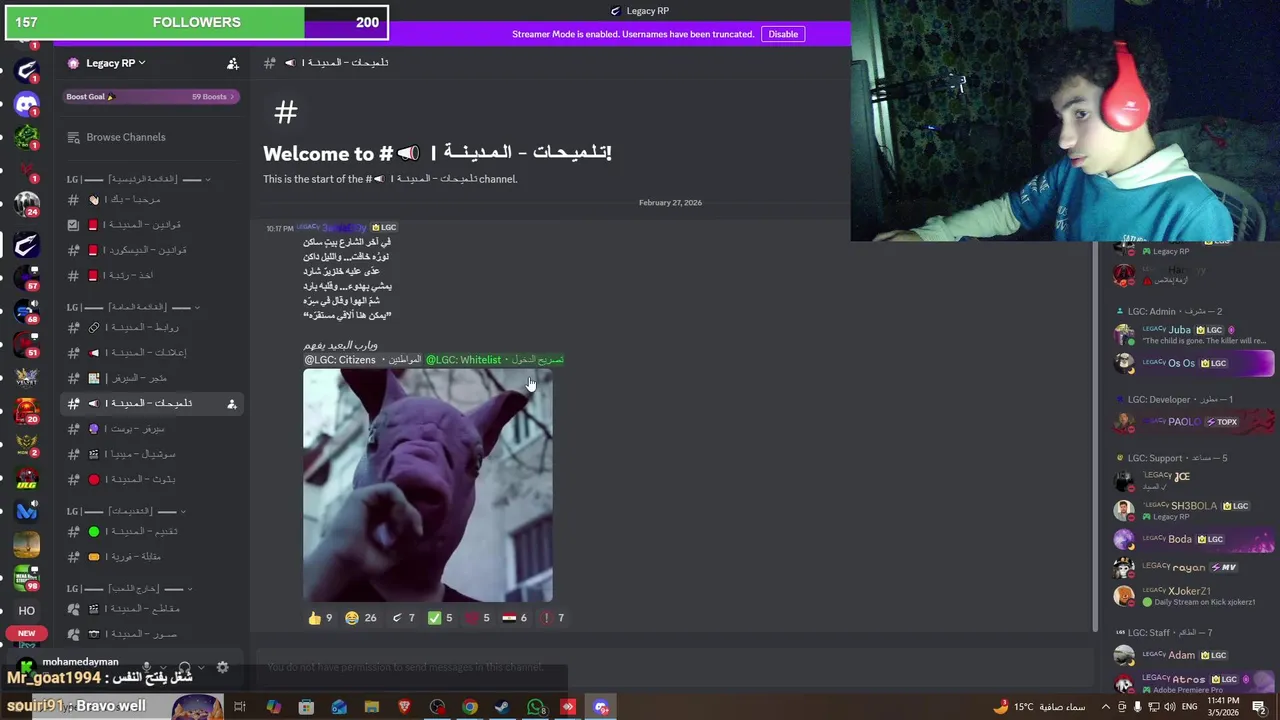The width and height of the screenshot is (1280, 720).
Task: Open Steam from the taskbar
Action: [502, 707]
